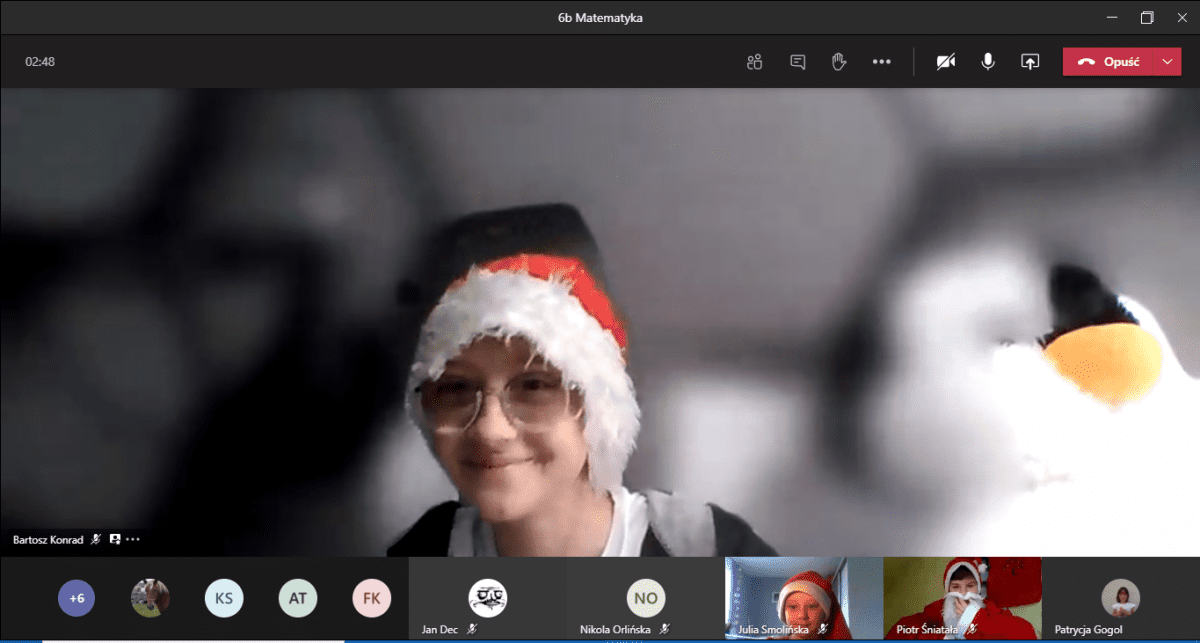Show the +6 additional participants
The height and width of the screenshot is (643, 1200).
77,599
